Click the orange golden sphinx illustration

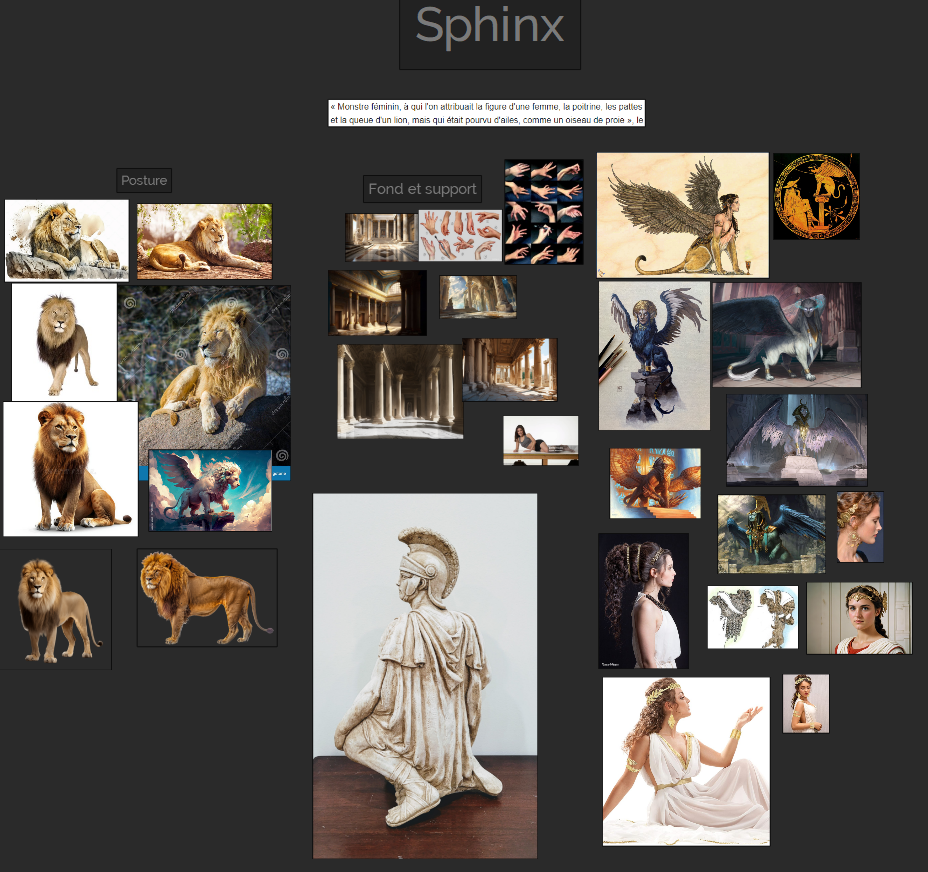655,483
